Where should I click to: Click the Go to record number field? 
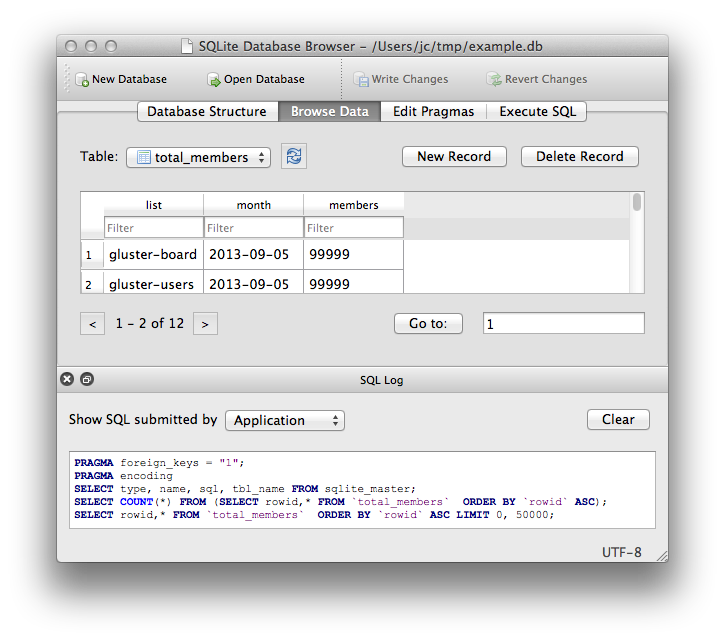tap(563, 324)
